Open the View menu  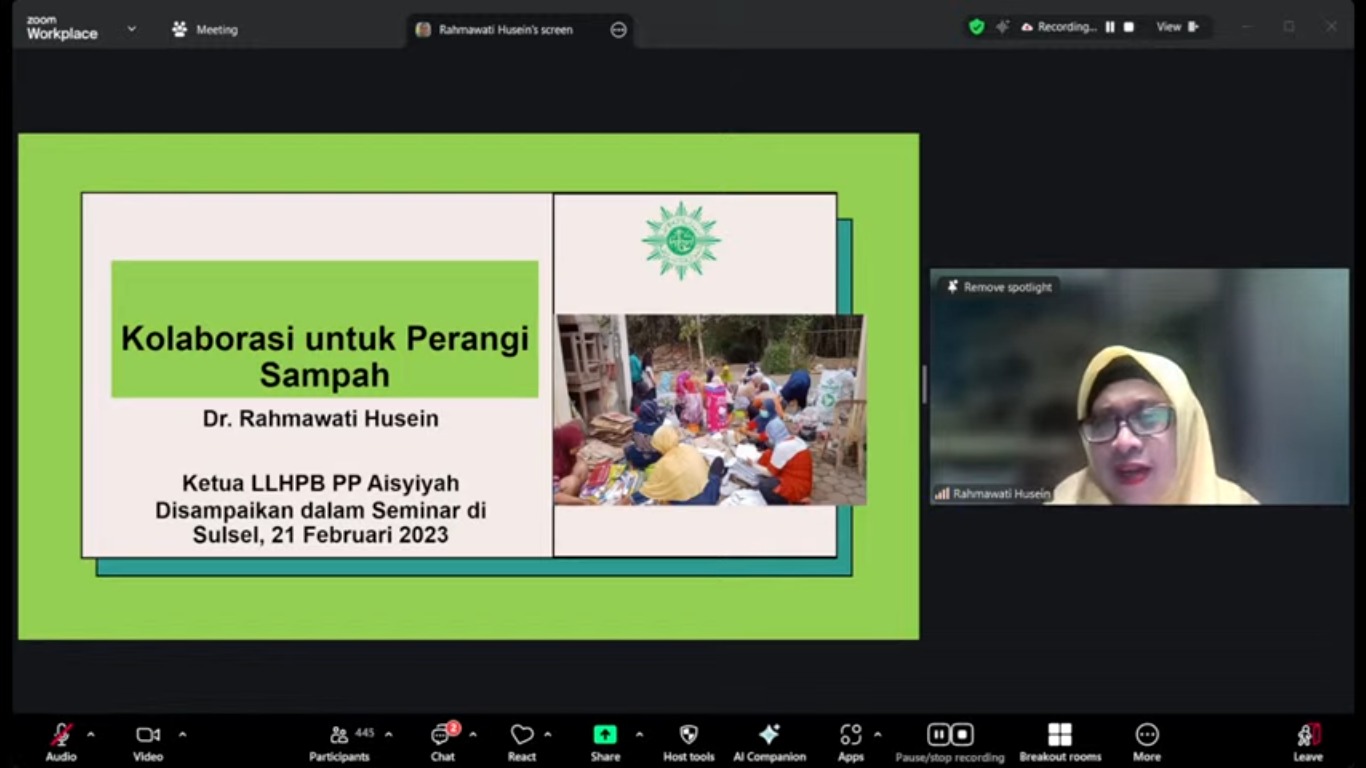1170,27
